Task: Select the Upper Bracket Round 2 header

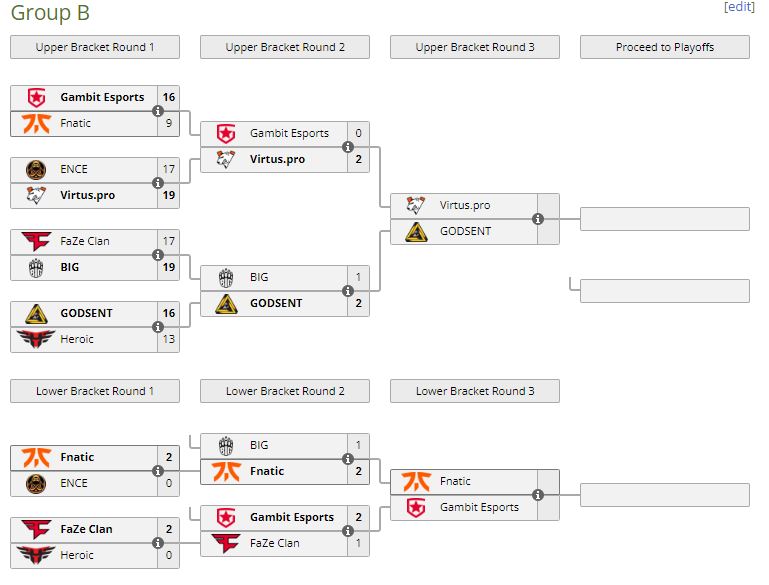Action: point(285,47)
